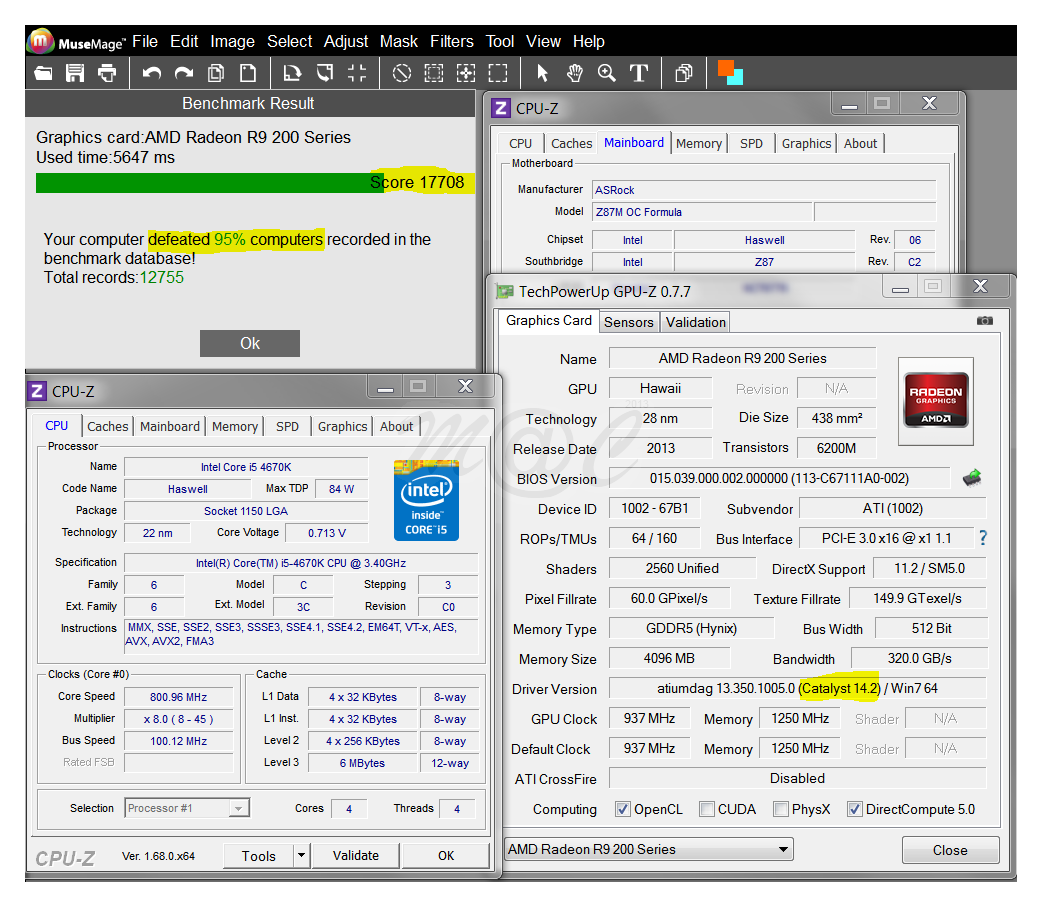
Task: Click the BIOS save chip icon
Action: (x=972, y=477)
